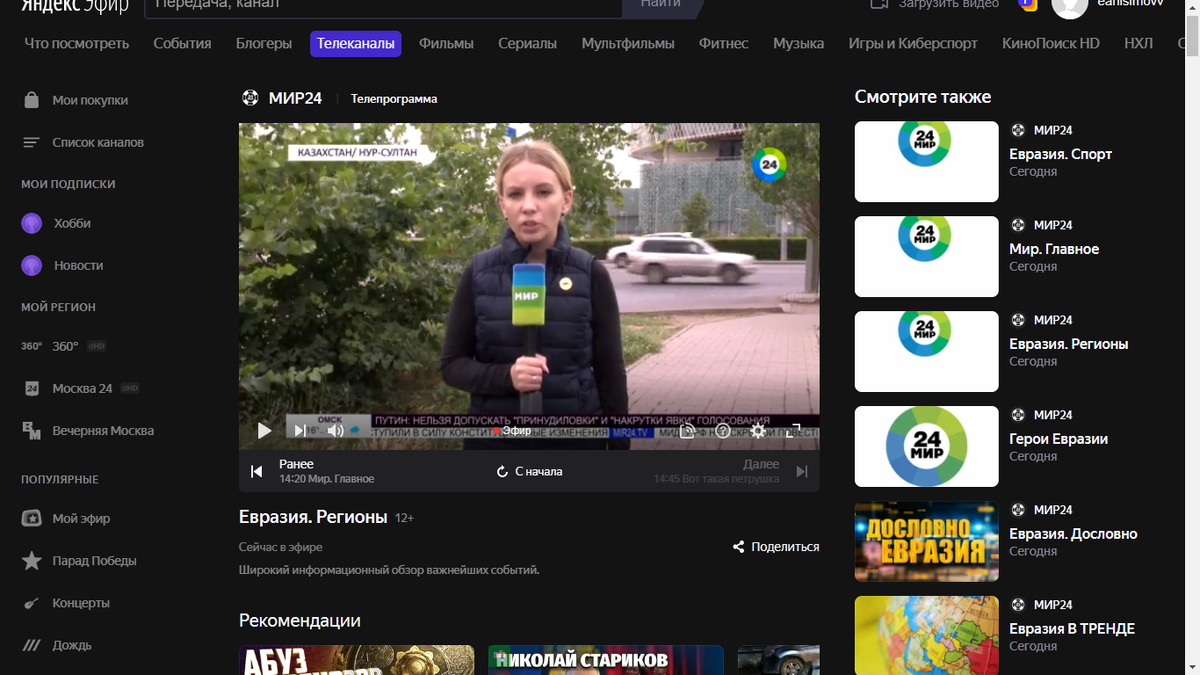This screenshot has width=1200, height=675.
Task: Open 'Николай Стариков' recommendation card
Action: [x=605, y=660]
